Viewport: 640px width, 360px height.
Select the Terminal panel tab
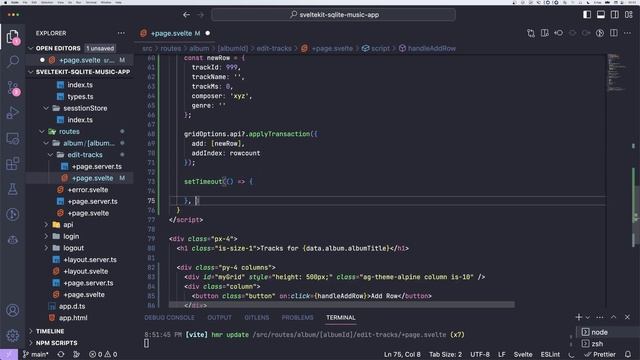tap(340, 317)
